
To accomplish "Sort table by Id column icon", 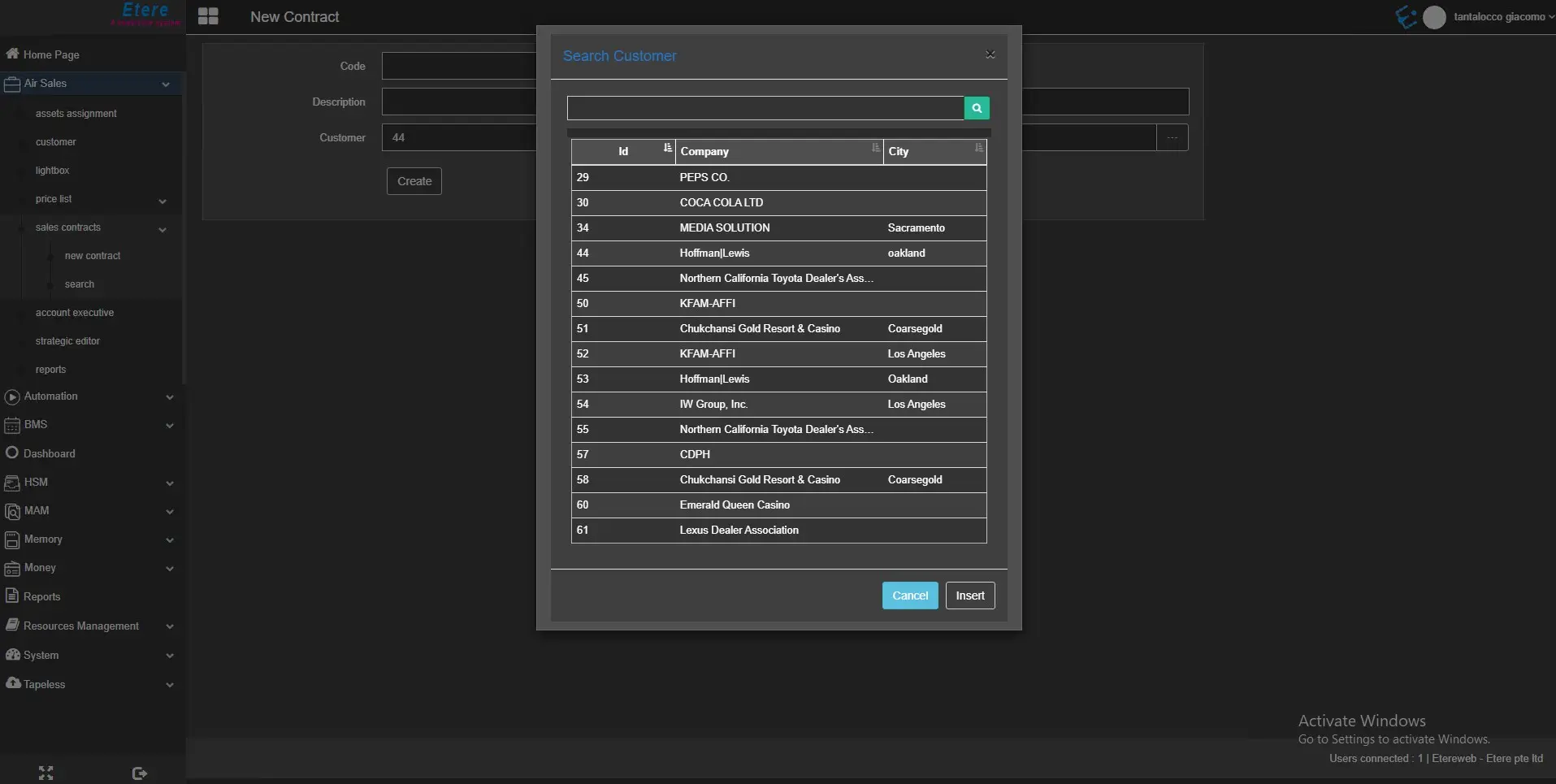I will pyautogui.click(x=667, y=148).
